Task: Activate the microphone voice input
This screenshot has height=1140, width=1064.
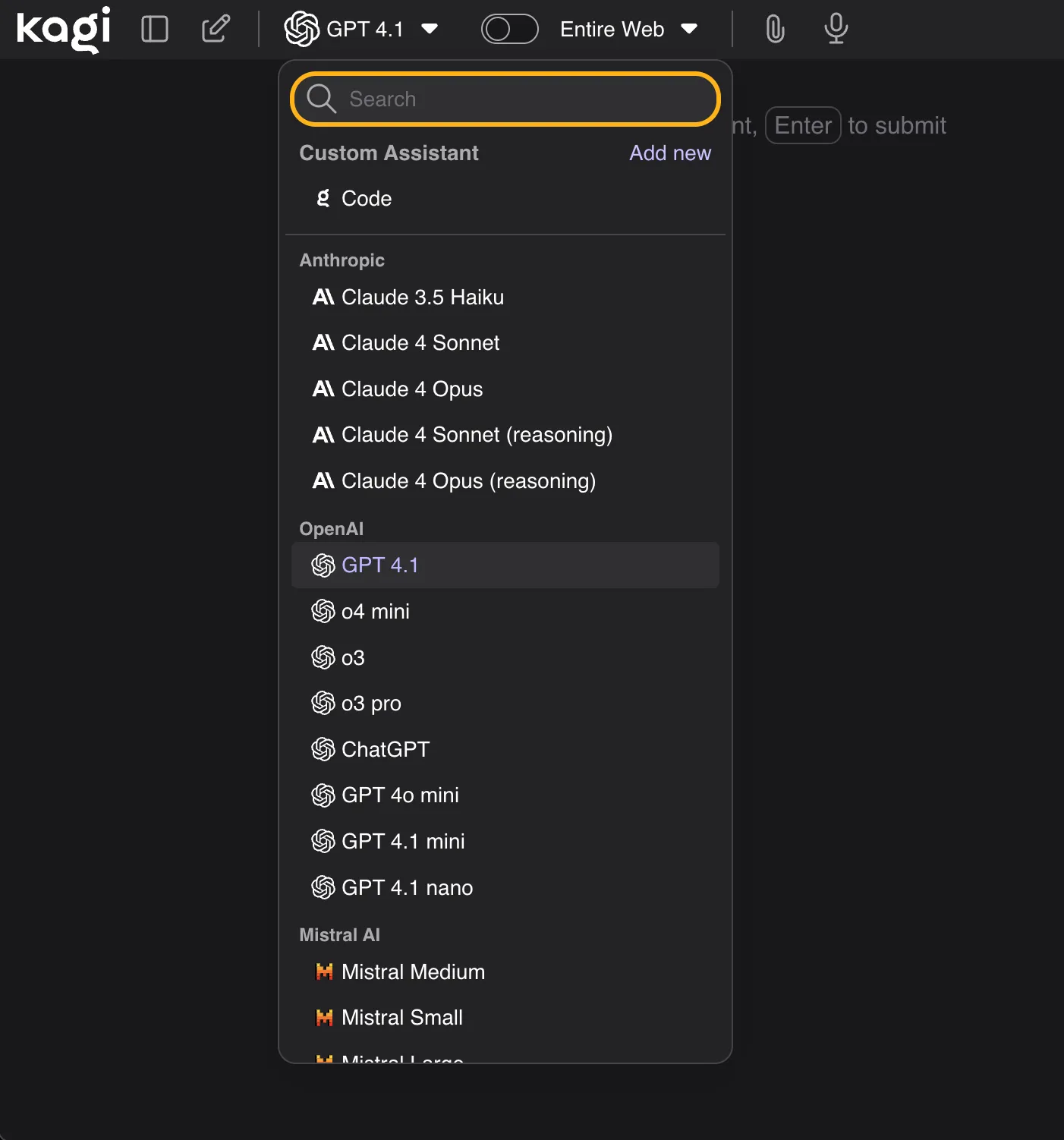Action: (836, 29)
